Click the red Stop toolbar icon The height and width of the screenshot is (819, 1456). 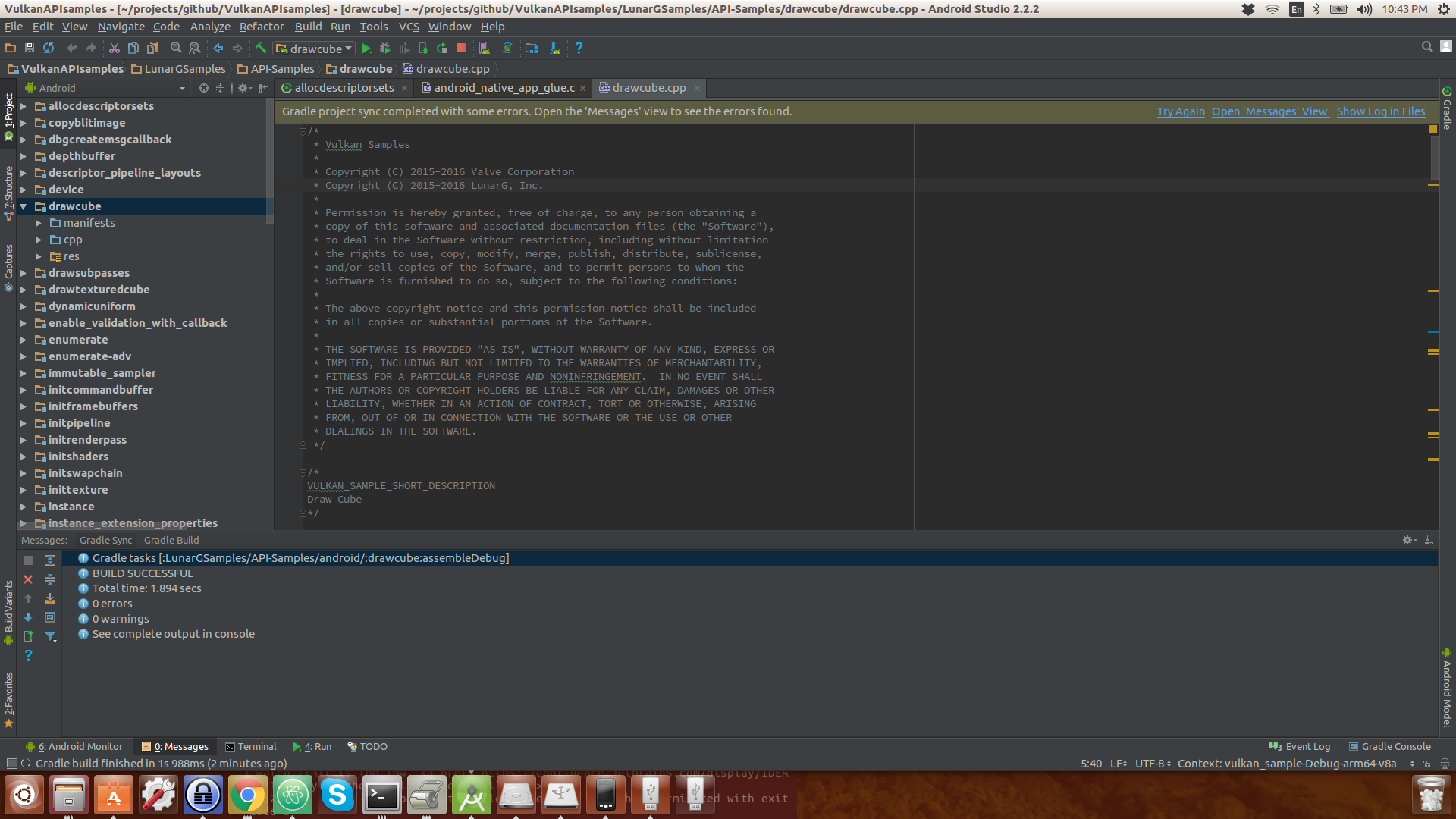461,48
